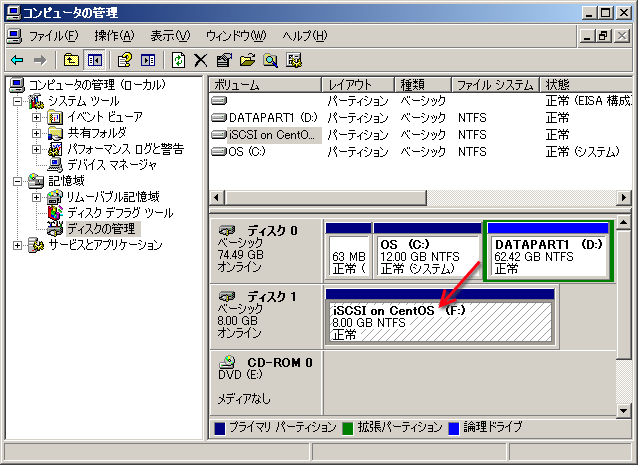The image size is (638, 465).
Task: Collapse the システム ツール tree node
Action: click(17, 101)
